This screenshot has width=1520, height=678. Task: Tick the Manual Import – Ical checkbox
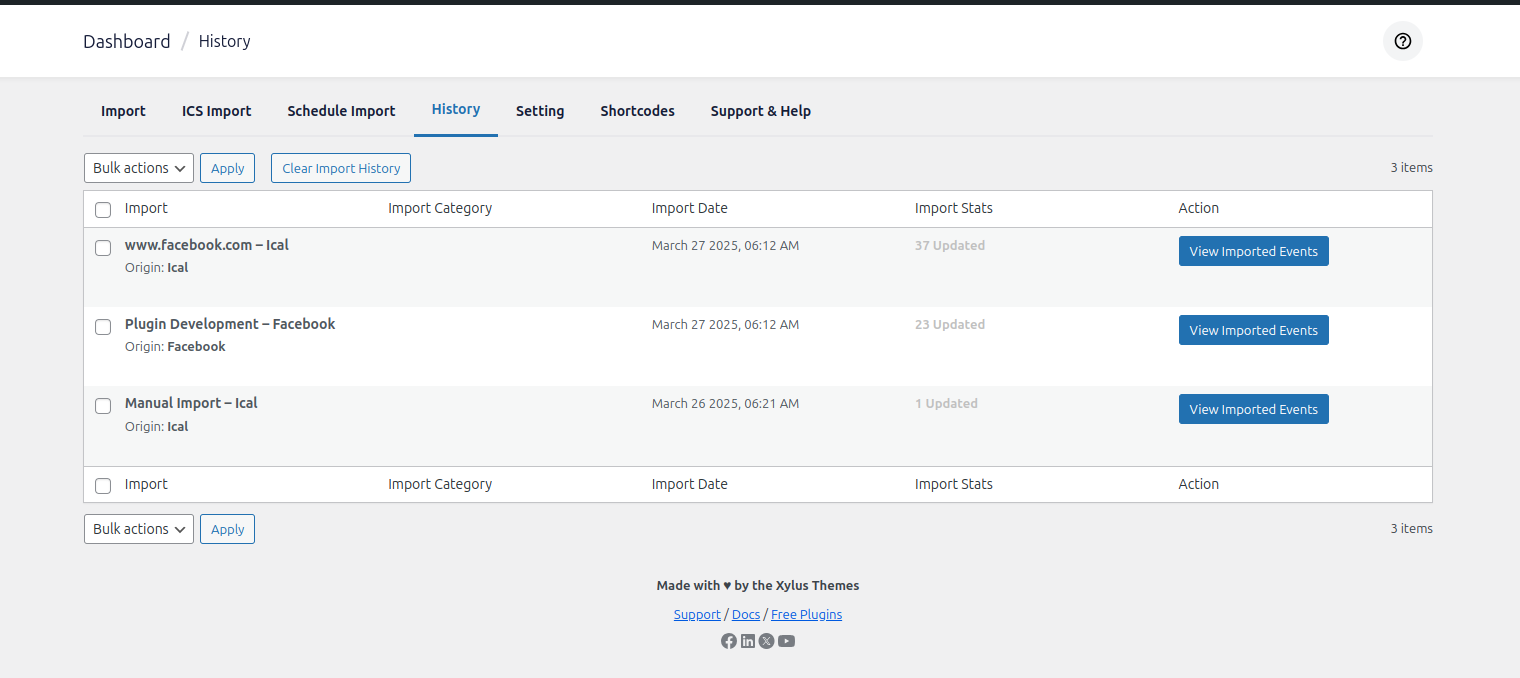click(x=103, y=406)
